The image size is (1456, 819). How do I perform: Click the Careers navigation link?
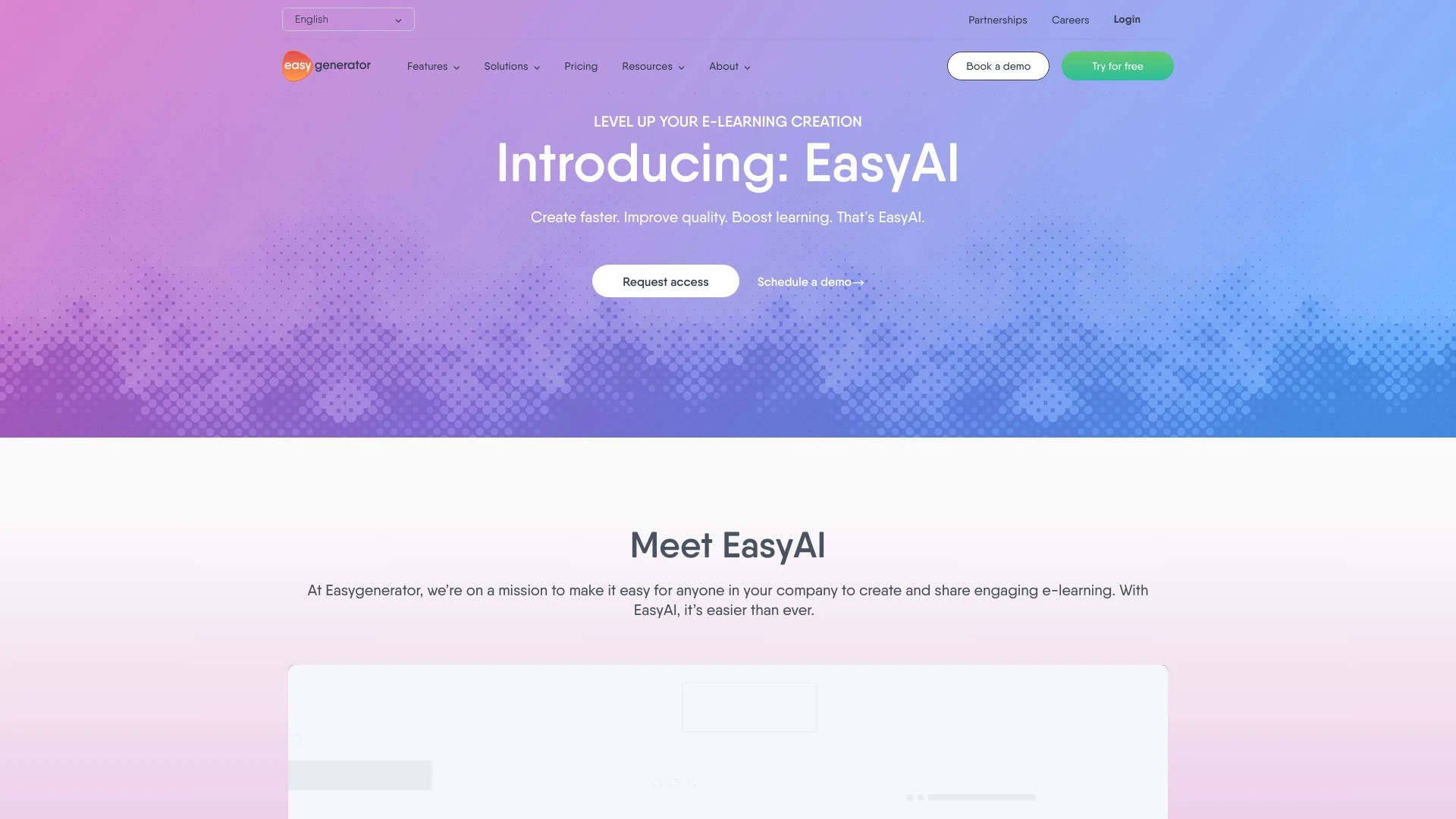(x=1070, y=19)
